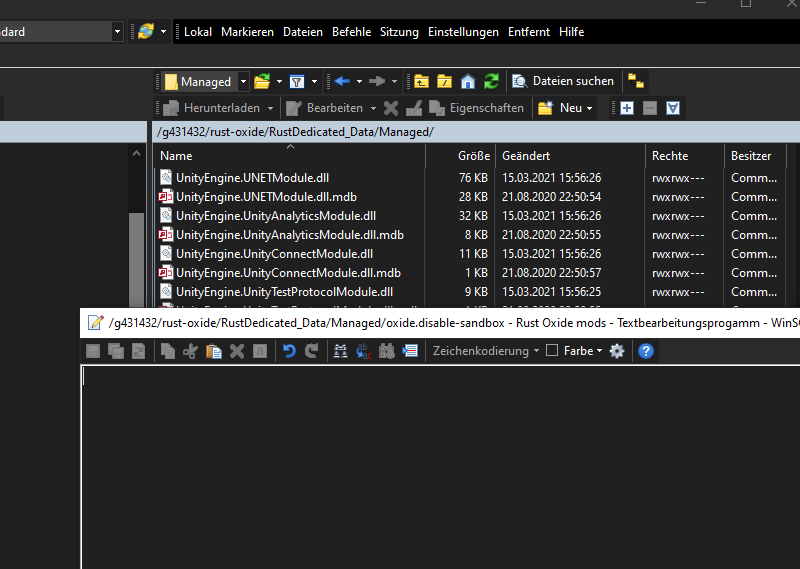The height and width of the screenshot is (569, 800).
Task: Expand the forward history dropdown arrow
Action: pyautogui.click(x=394, y=82)
